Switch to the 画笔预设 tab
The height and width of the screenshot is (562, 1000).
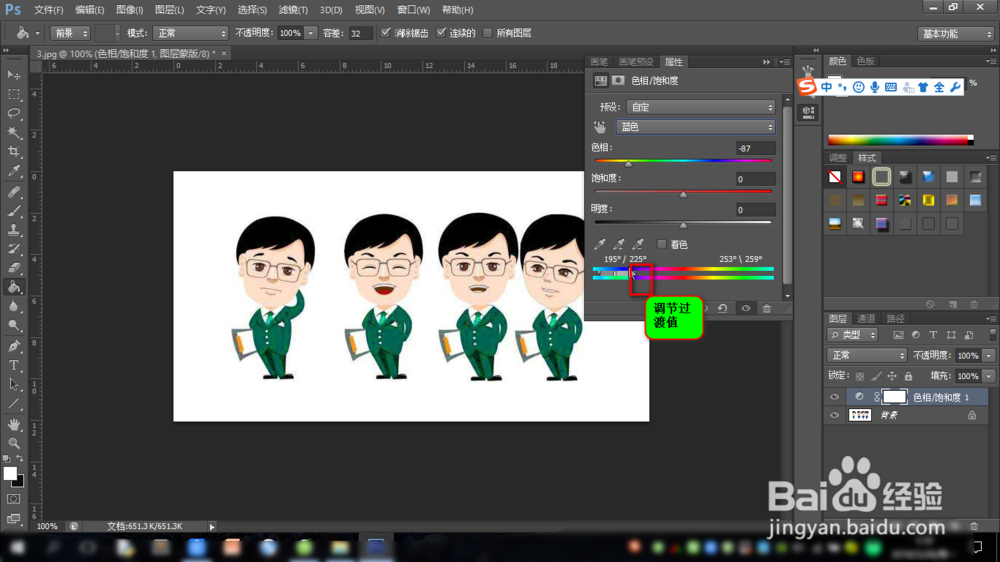click(x=636, y=62)
